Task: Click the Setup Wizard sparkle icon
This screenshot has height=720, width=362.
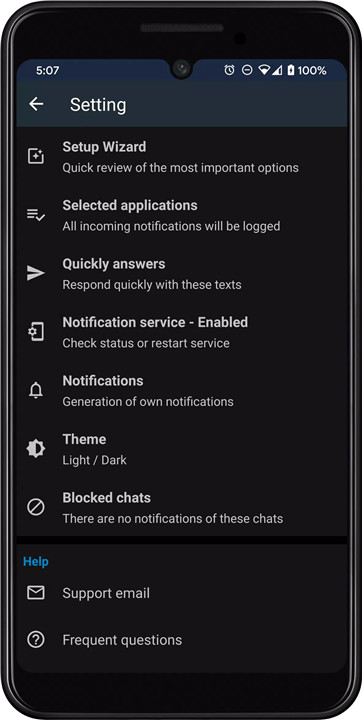Action: coord(36,156)
